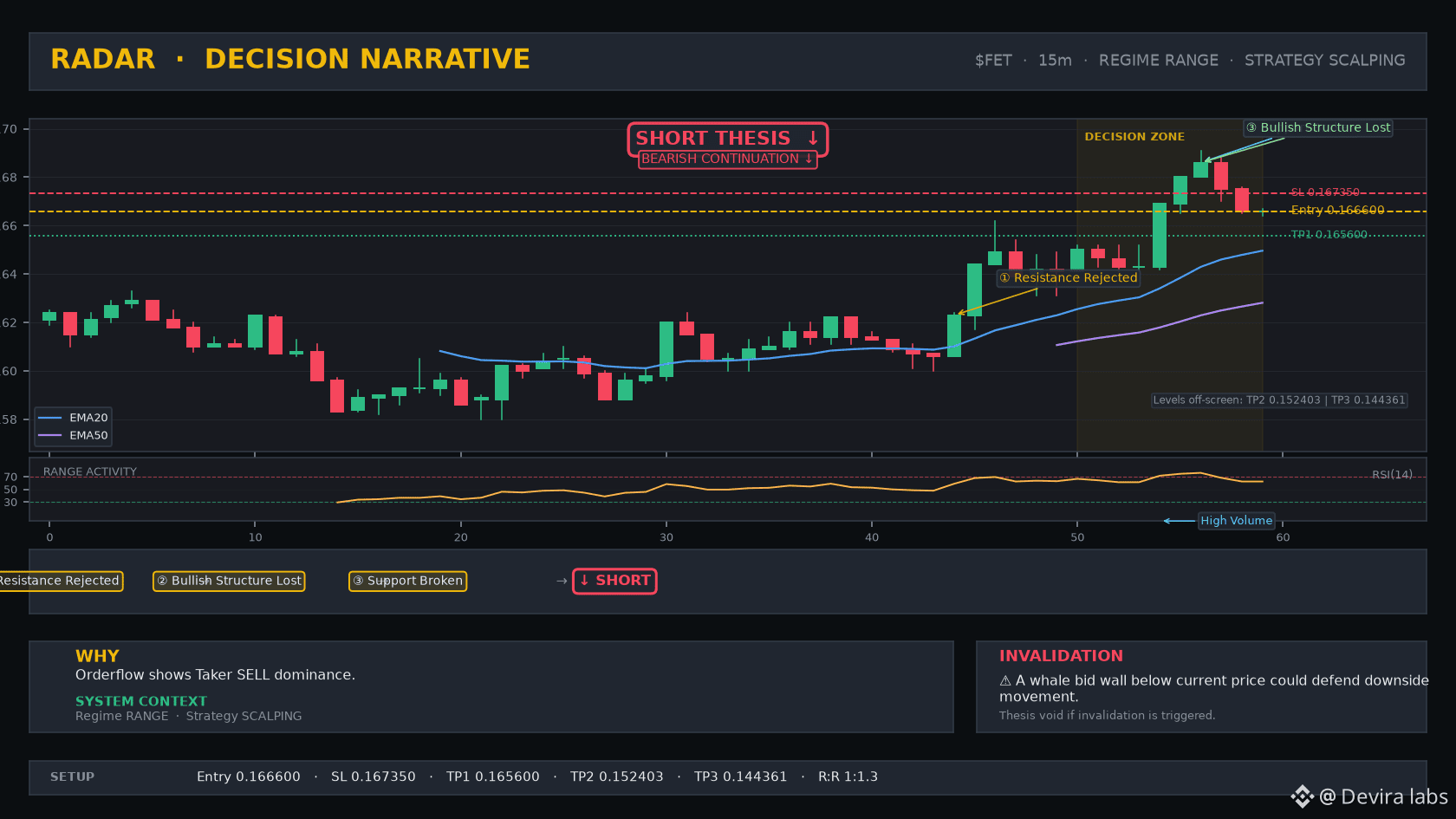The height and width of the screenshot is (819, 1456).
Task: Click the EMA50 legend entry
Action: (x=73, y=435)
